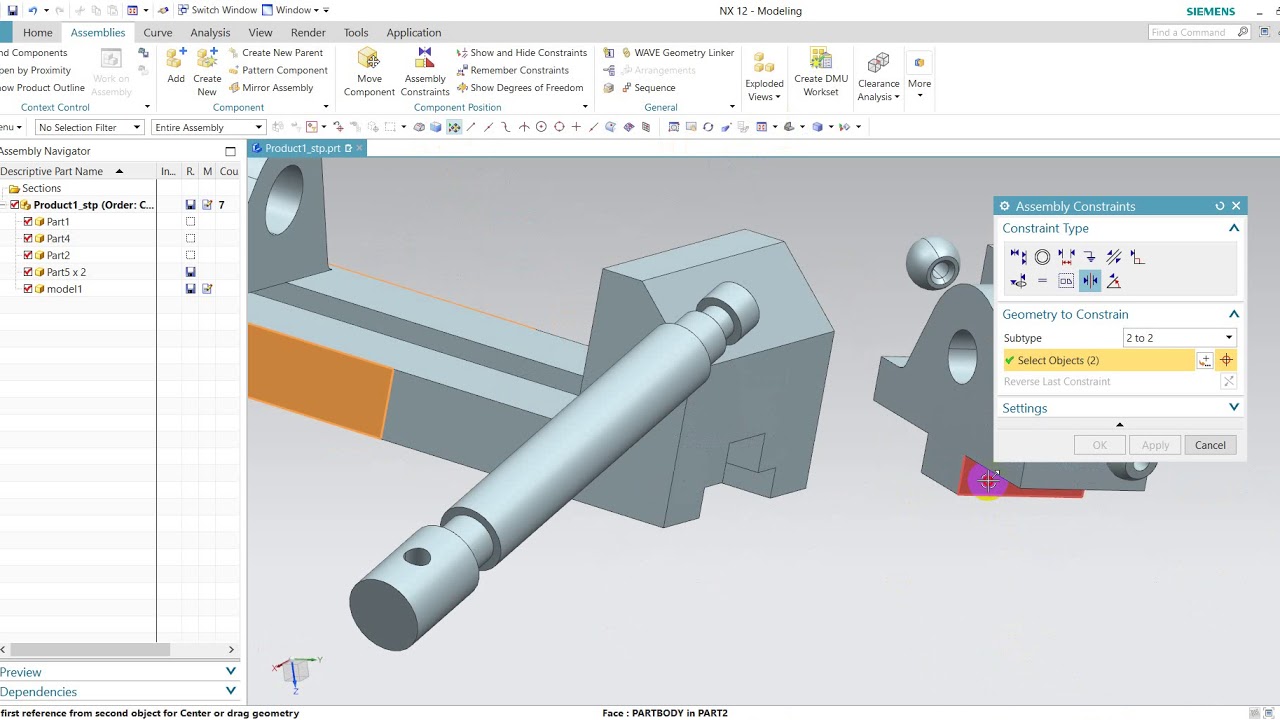The width and height of the screenshot is (1280, 720).
Task: Choose the Bond constraint type icon
Action: 1066,281
